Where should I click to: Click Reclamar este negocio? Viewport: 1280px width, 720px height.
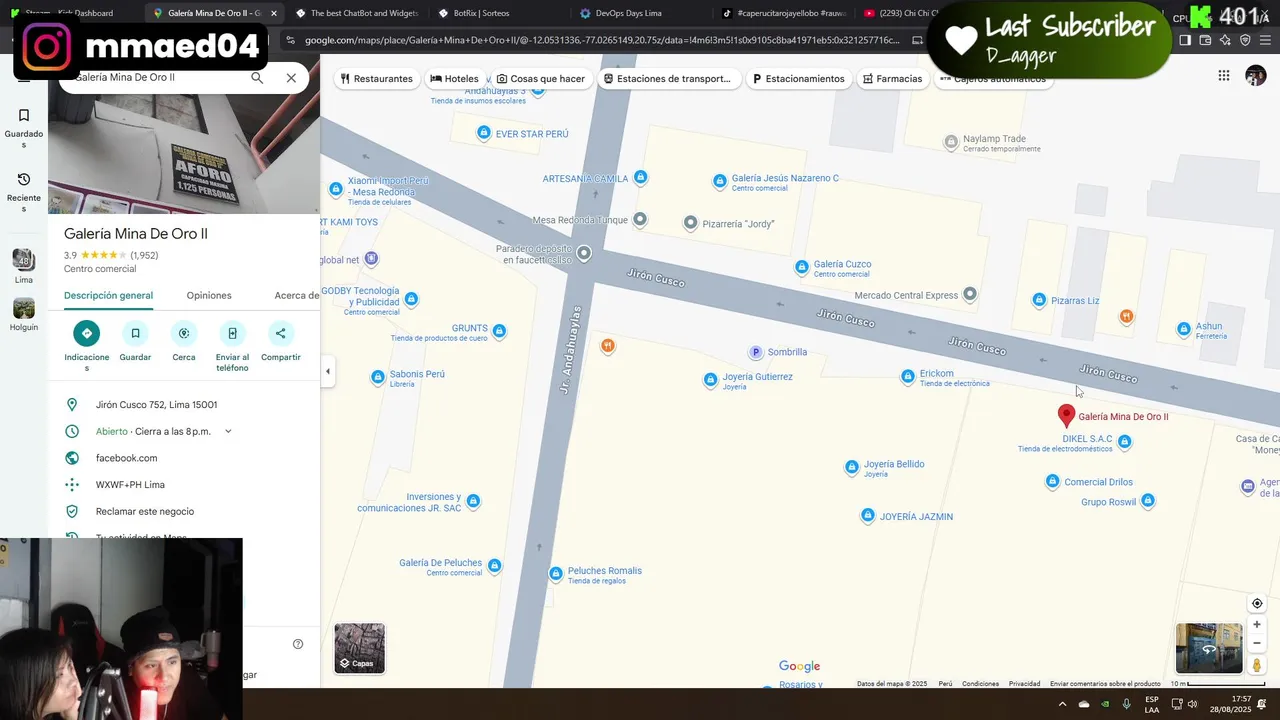pyautogui.click(x=145, y=511)
